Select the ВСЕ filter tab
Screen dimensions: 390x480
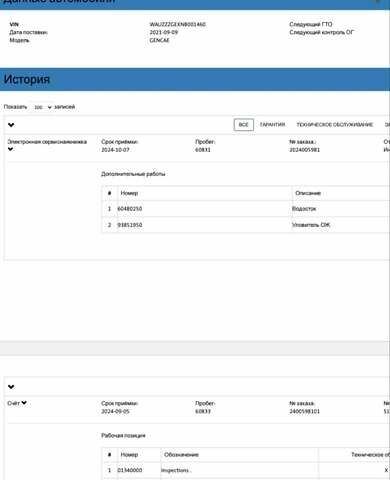pyautogui.click(x=244, y=125)
